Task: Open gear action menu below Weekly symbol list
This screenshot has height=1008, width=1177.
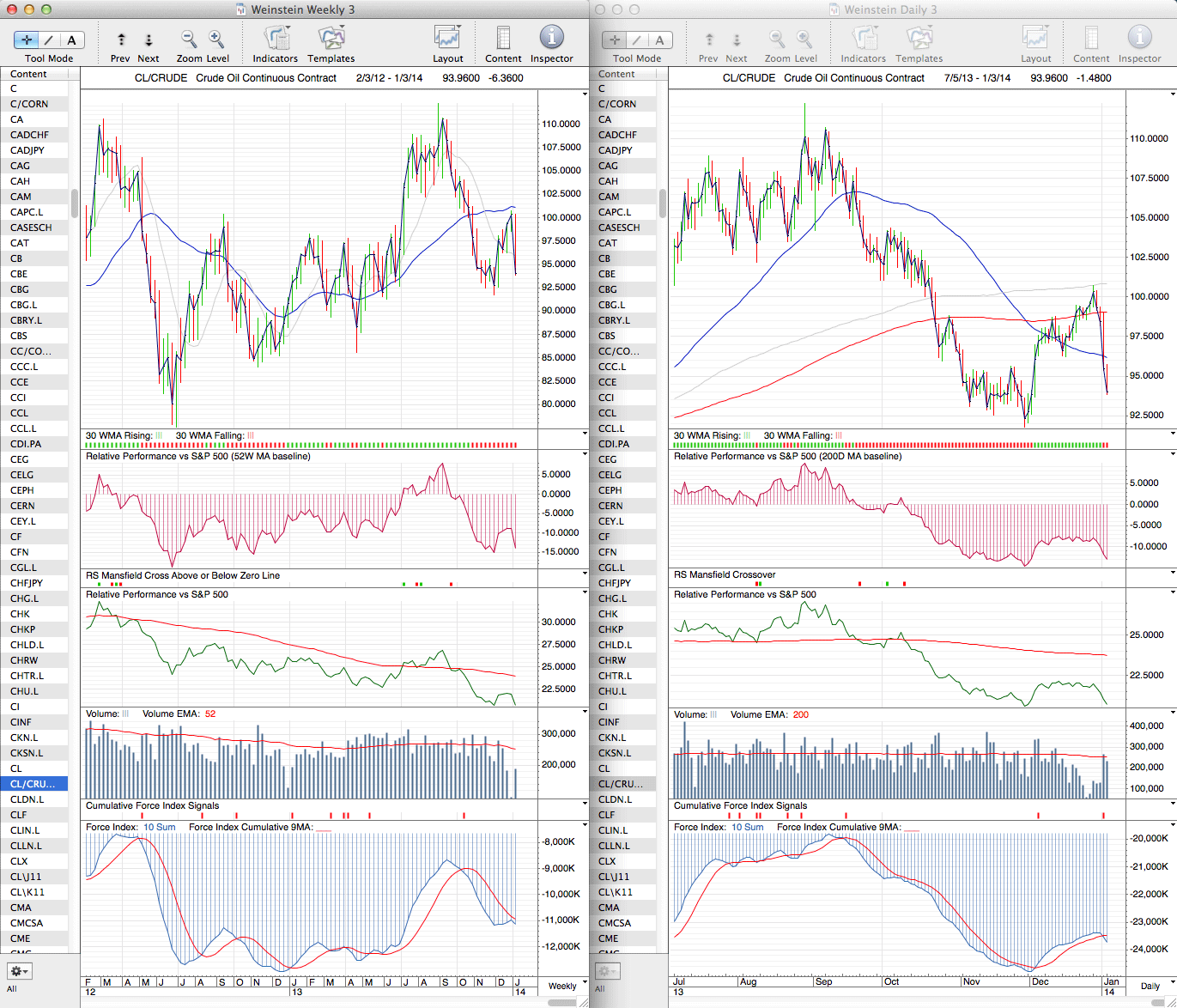Action: pyautogui.click(x=19, y=971)
